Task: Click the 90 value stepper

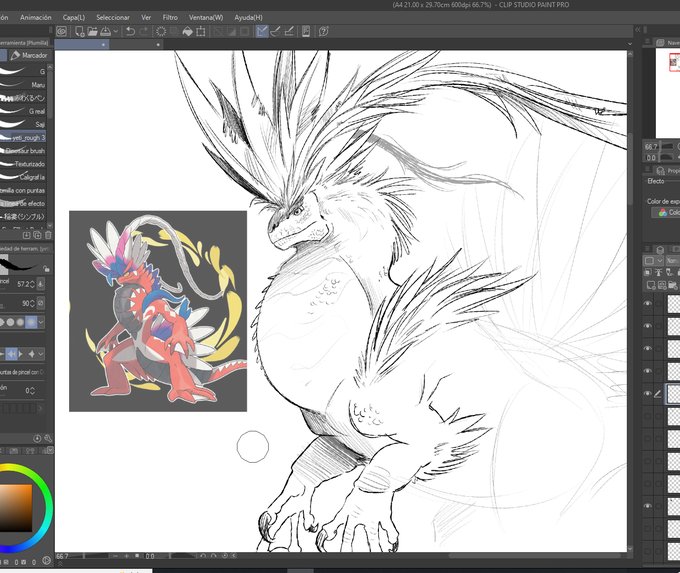Action: (32, 303)
